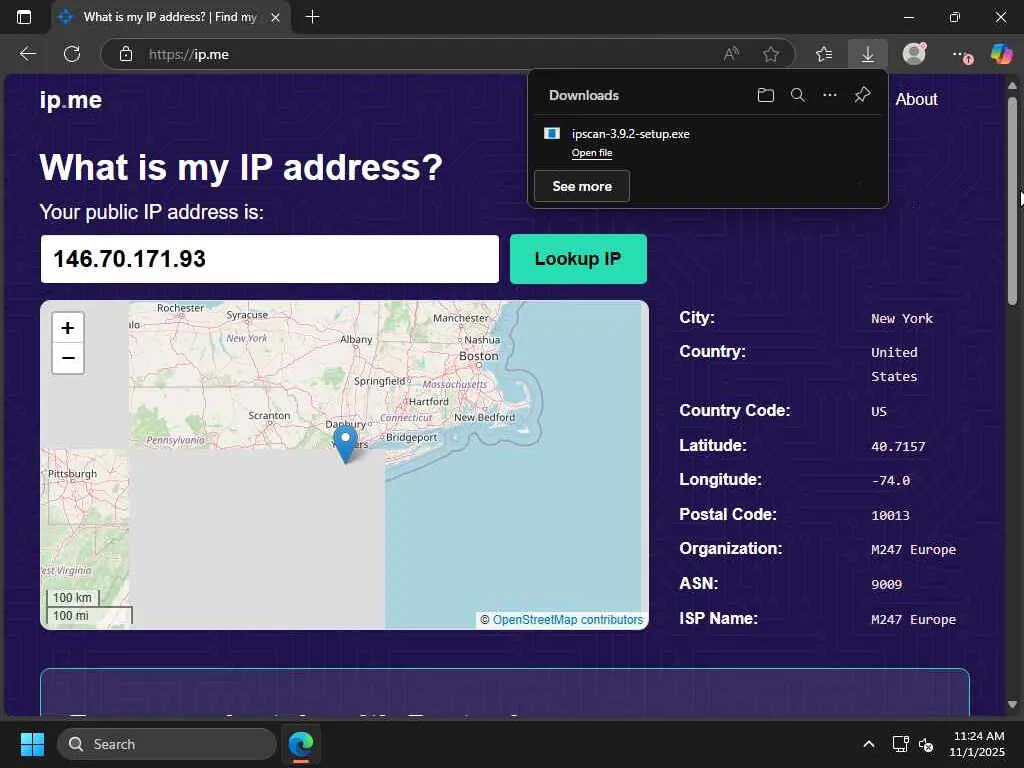Open the browser profile avatar
Viewport: 1024px width, 768px height.
[914, 54]
